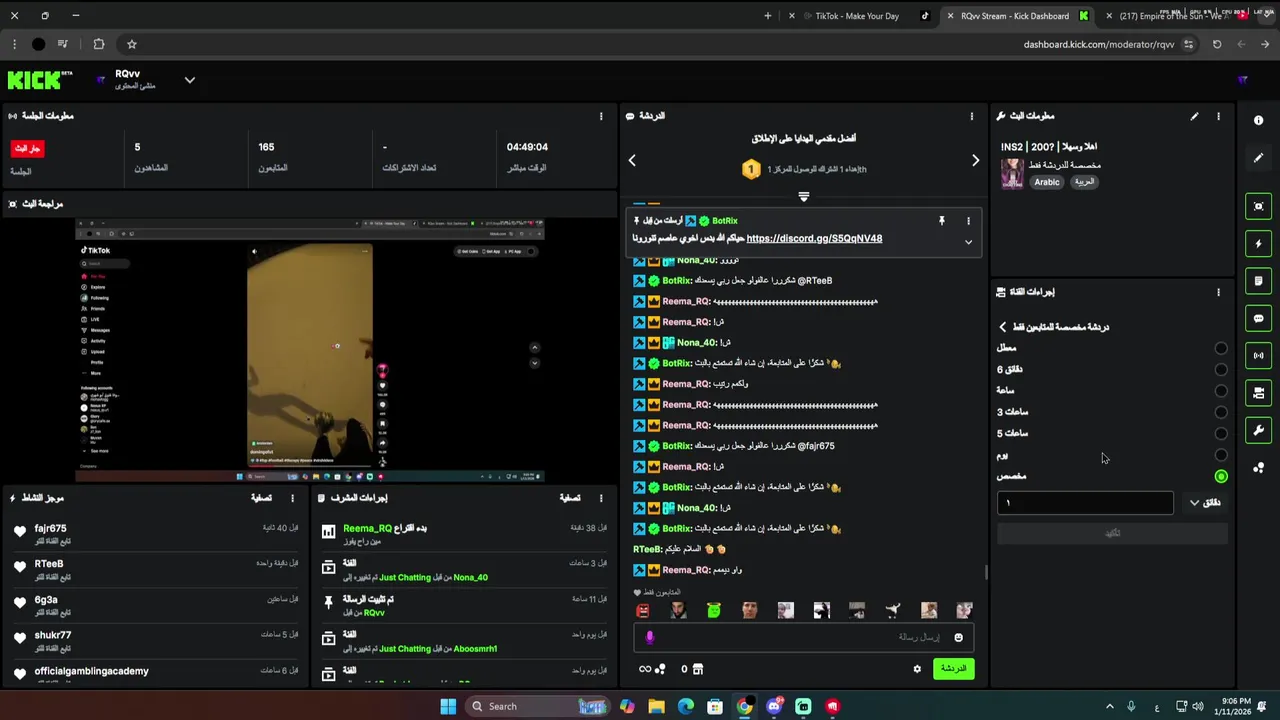
Task: Click the stream preview video thumbnail
Action: point(310,350)
